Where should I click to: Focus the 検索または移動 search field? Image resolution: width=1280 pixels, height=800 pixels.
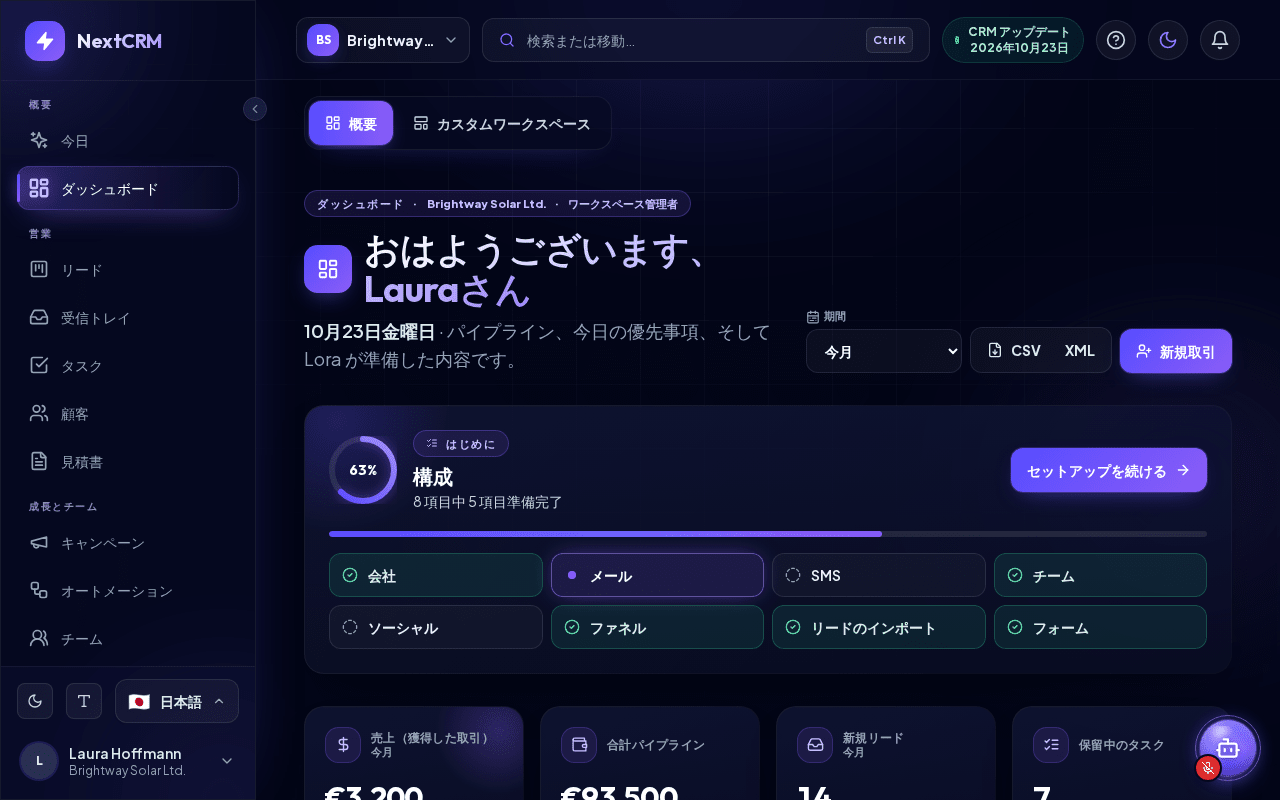click(x=706, y=40)
